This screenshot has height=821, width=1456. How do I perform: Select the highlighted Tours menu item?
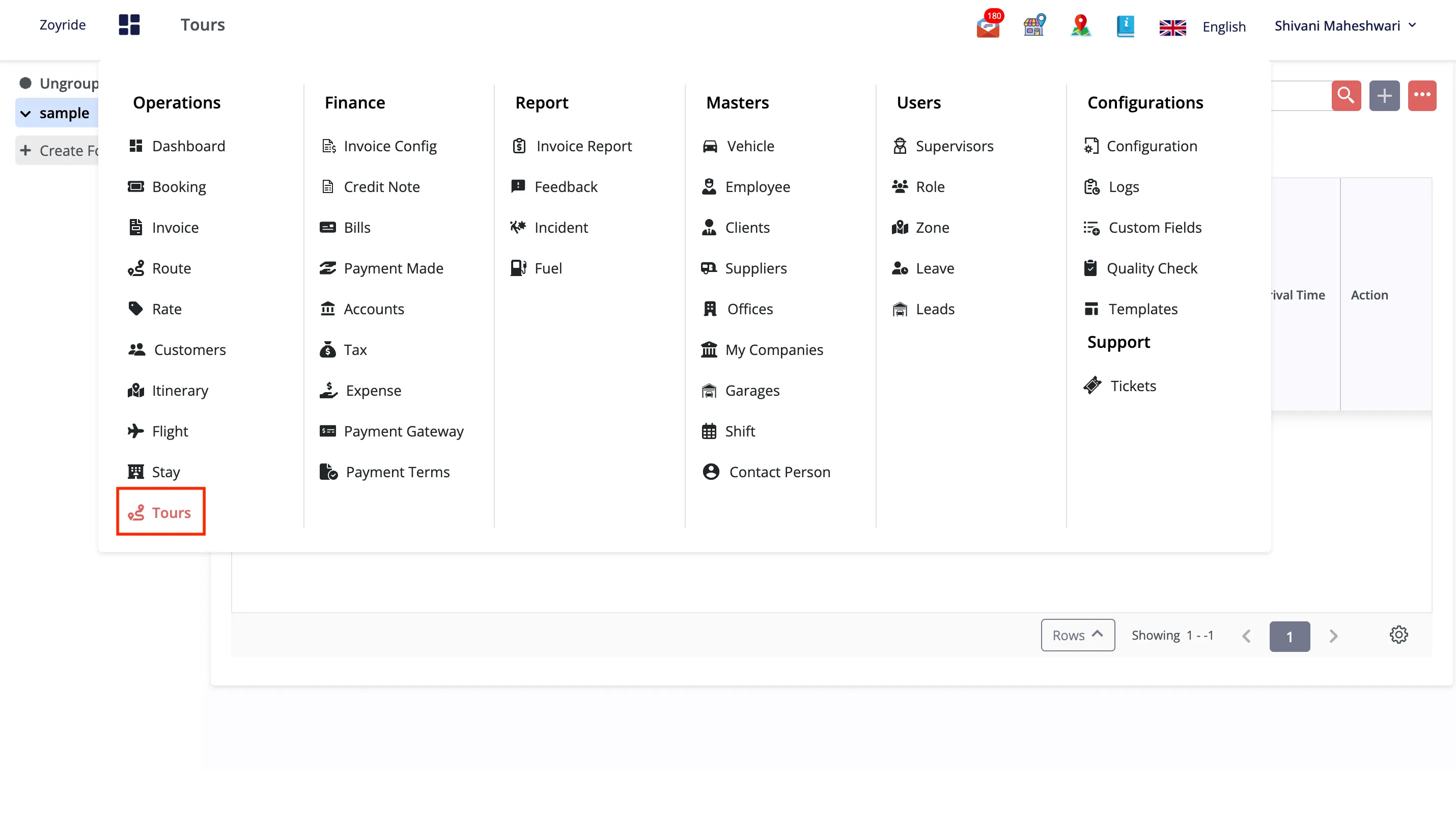coord(160,512)
